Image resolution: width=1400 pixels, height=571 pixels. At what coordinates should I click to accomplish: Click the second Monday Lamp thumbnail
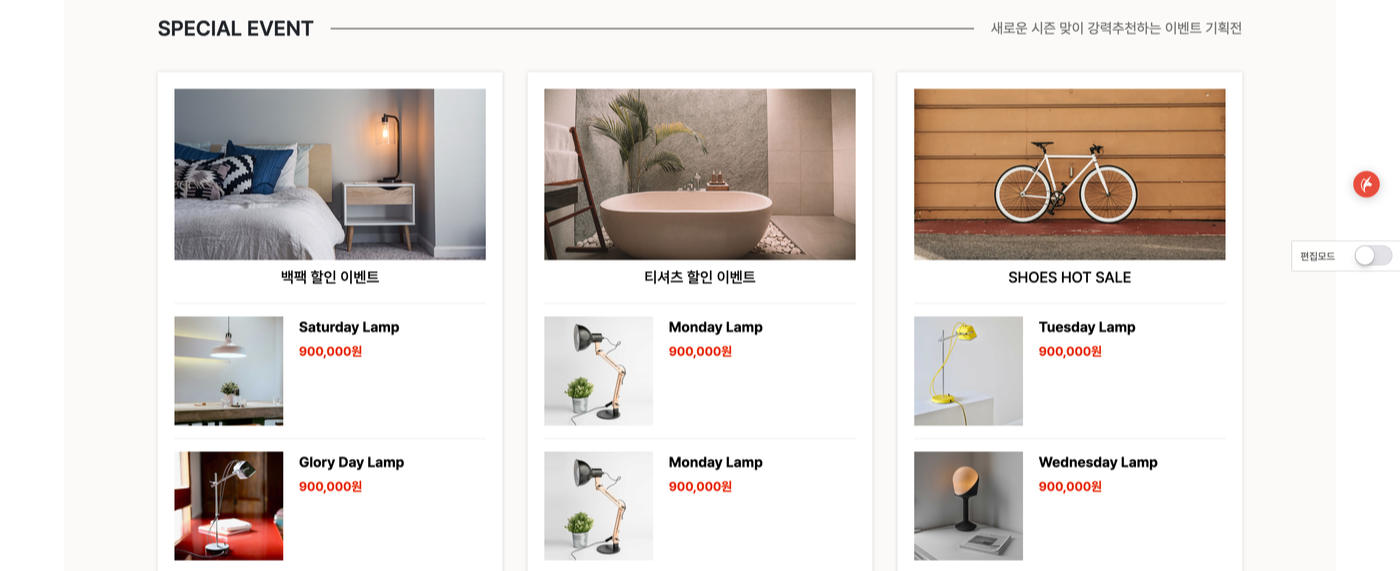(x=599, y=506)
